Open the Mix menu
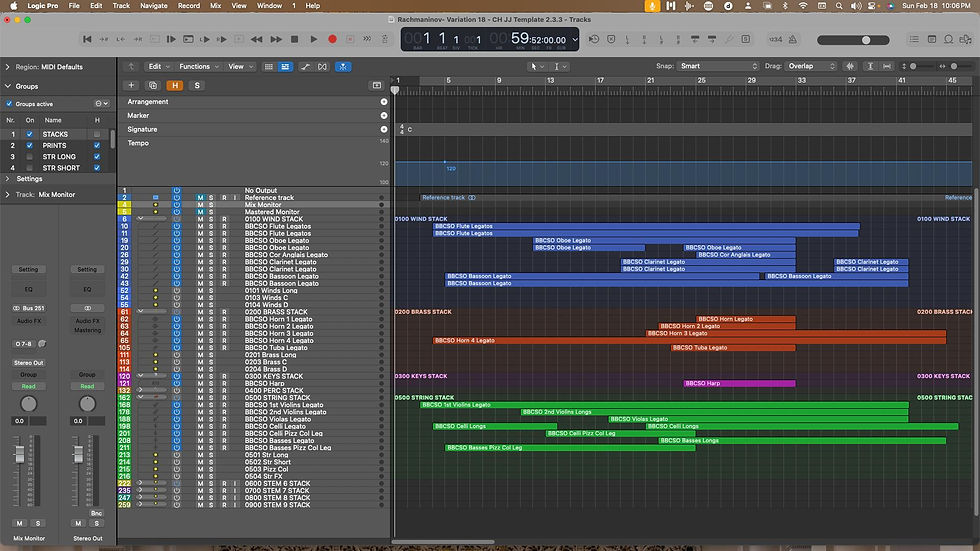 [216, 6]
